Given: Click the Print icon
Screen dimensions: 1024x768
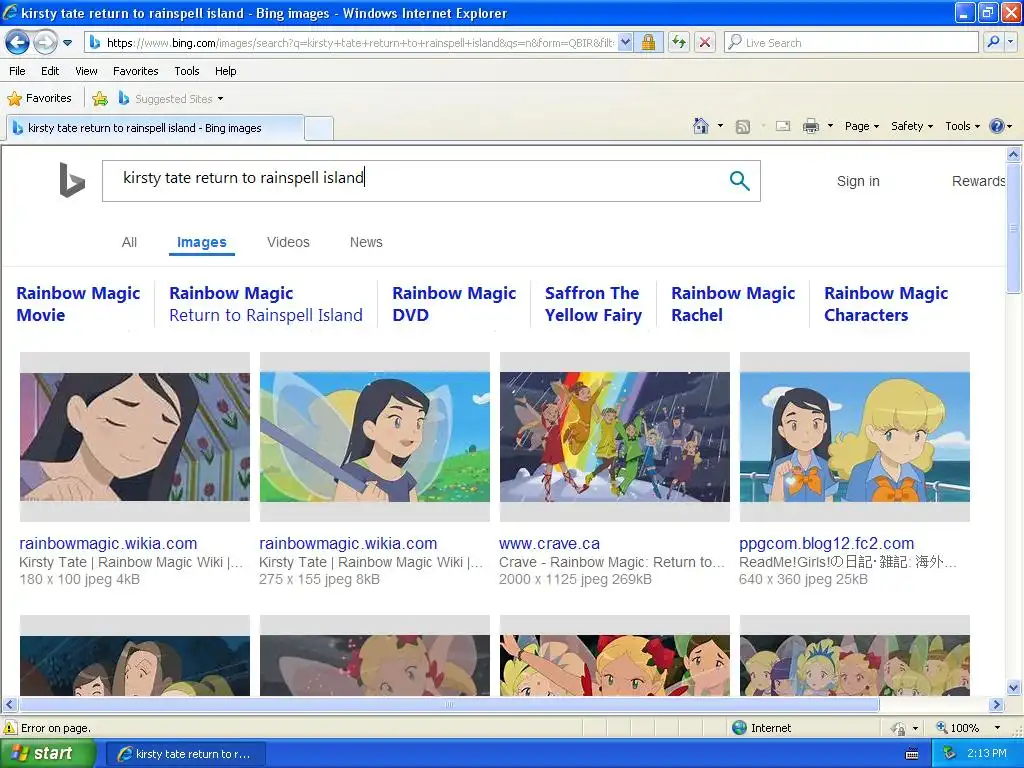Looking at the screenshot, I should pyautogui.click(x=810, y=127).
